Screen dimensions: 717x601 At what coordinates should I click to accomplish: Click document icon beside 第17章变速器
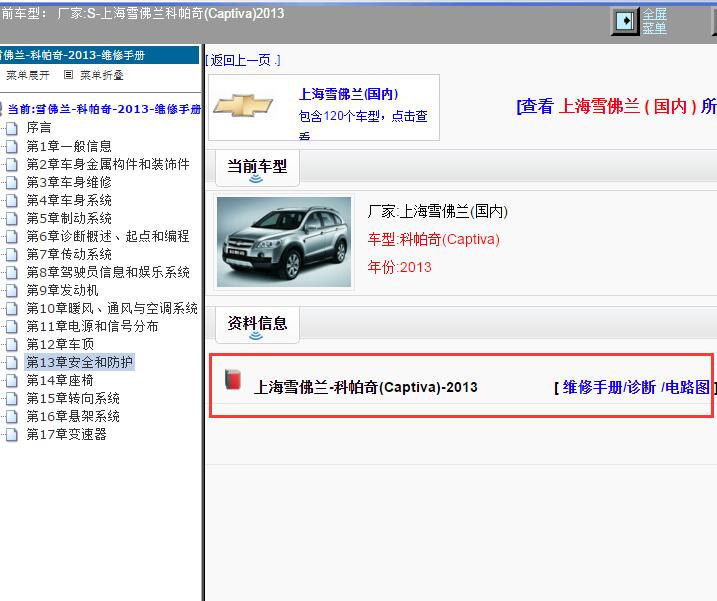click(12, 435)
